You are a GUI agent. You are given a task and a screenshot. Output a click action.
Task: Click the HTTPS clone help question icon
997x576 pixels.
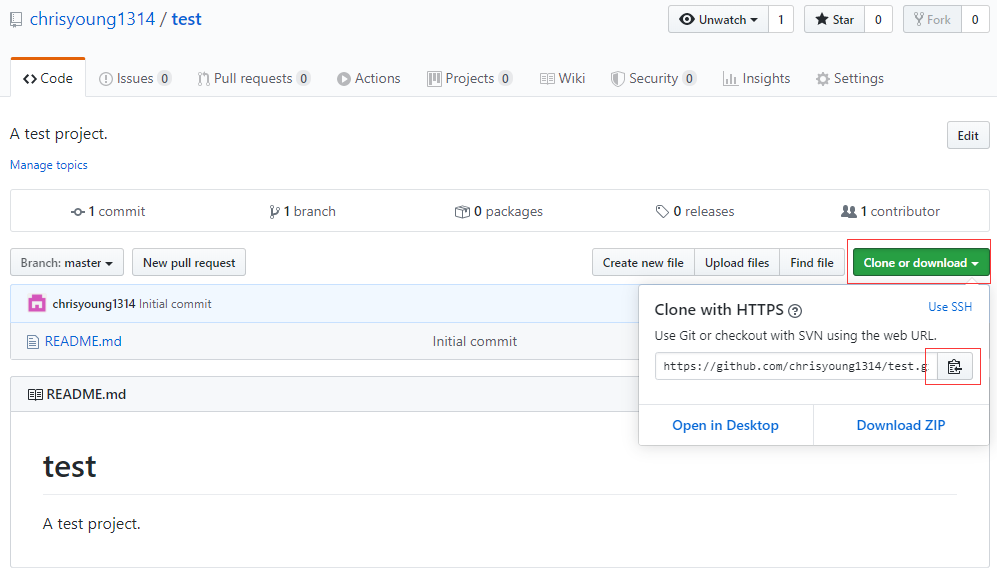click(x=795, y=311)
